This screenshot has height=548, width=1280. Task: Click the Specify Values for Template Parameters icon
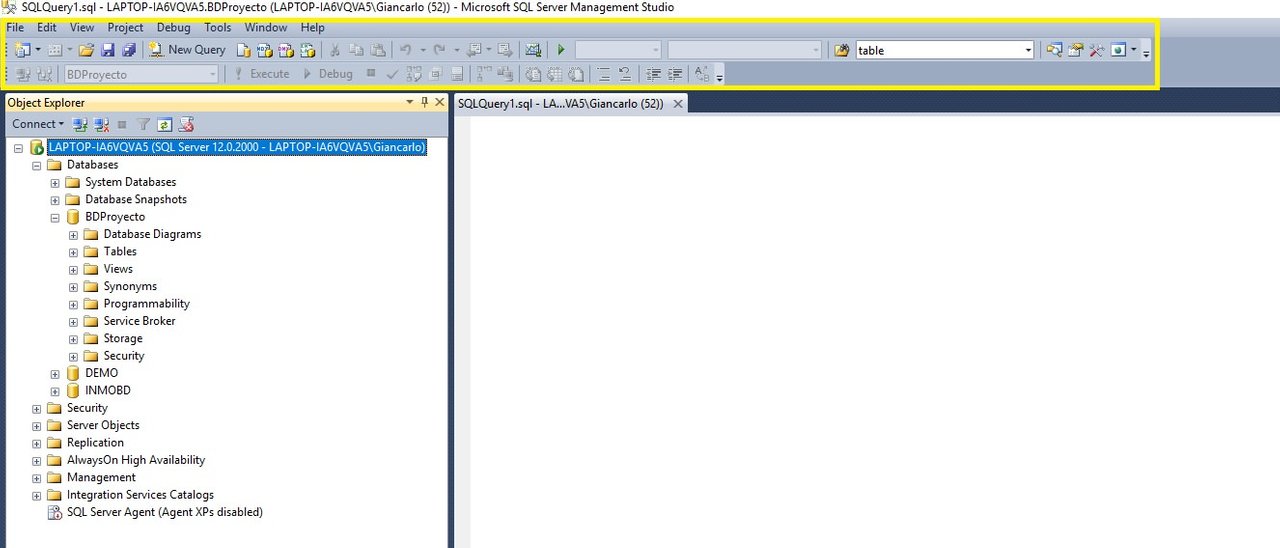702,74
